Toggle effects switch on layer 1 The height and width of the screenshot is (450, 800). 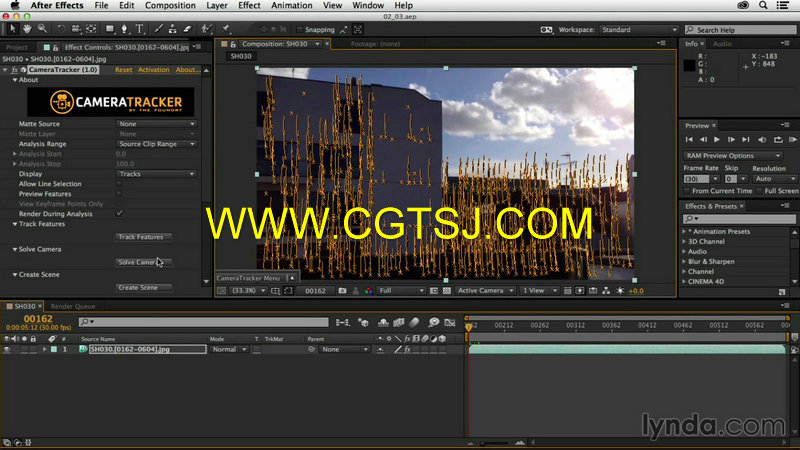407,349
